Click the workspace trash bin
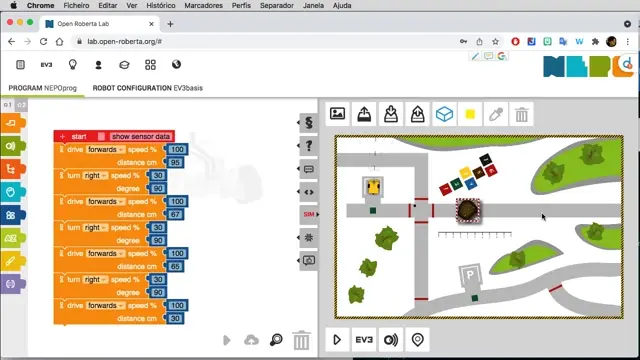This screenshot has height=360, width=640. [301, 340]
